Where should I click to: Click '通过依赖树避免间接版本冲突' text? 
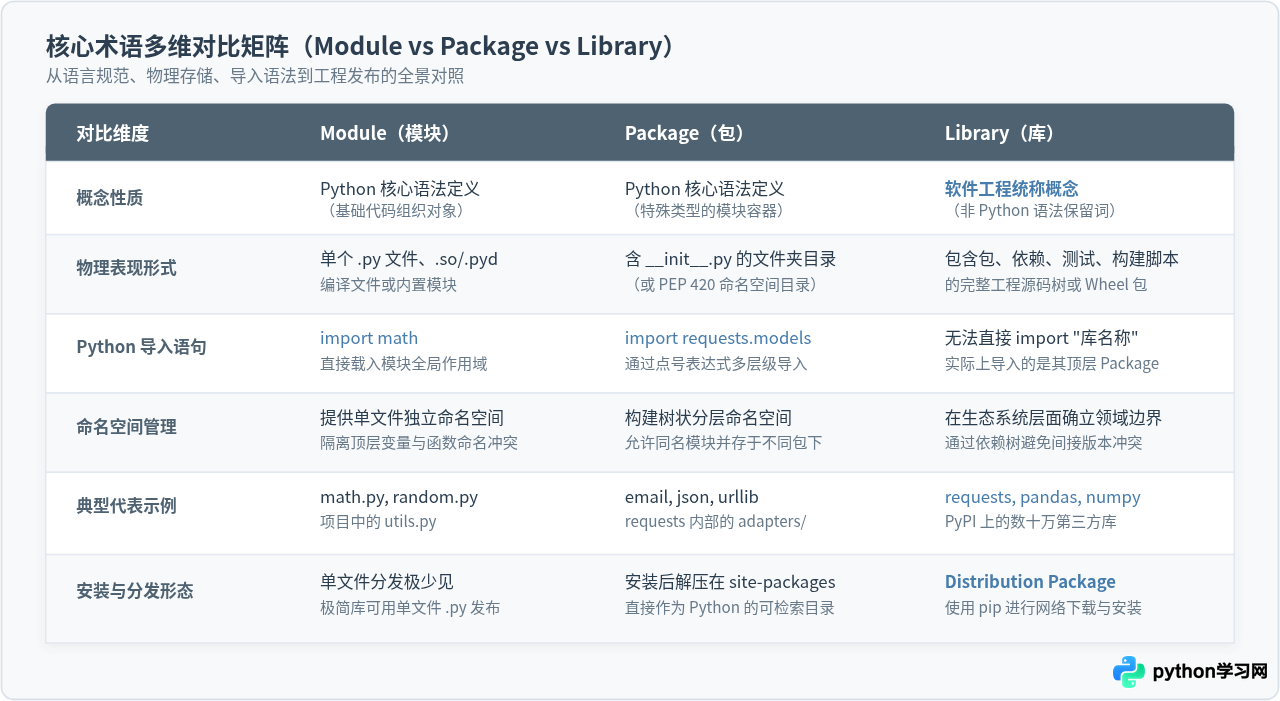[x=1044, y=443]
